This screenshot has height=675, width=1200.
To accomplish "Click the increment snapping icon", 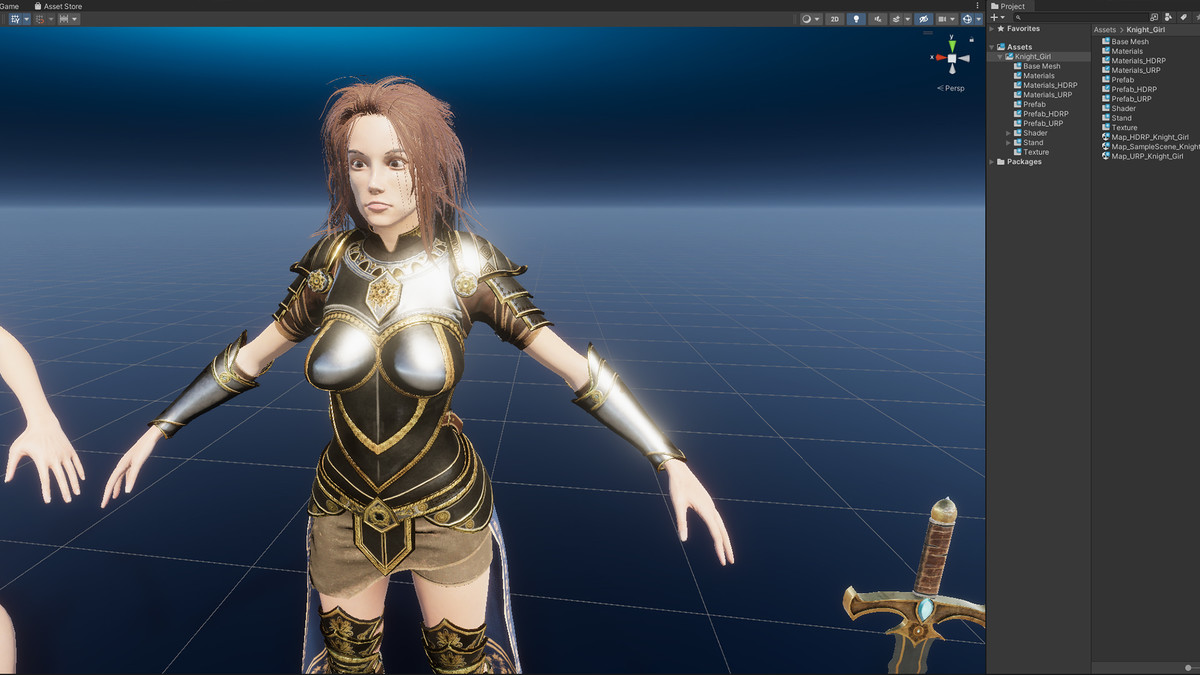I will pos(64,19).
